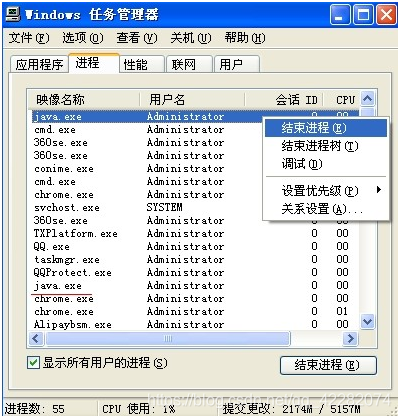Click the vertical scrollbar down arrow
The height and width of the screenshot is (419, 401).
coord(368,322)
